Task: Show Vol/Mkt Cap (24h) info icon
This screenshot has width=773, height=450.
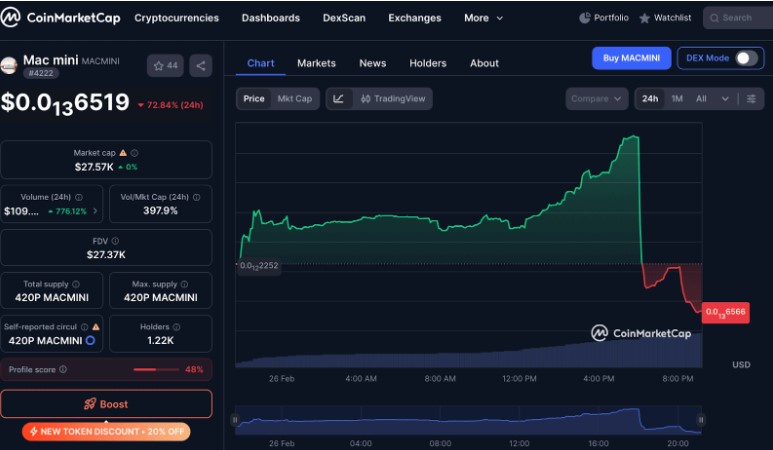Action: click(x=197, y=197)
